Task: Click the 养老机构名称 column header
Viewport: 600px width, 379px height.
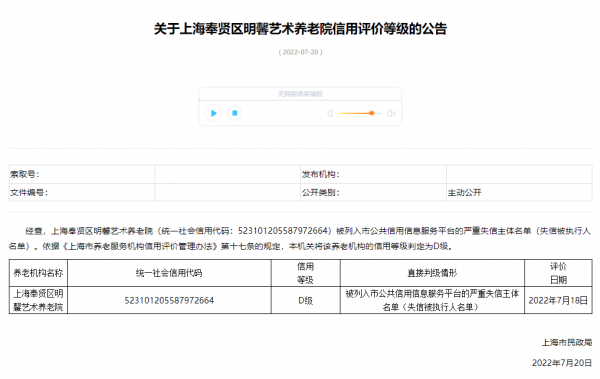Action: [x=38, y=273]
